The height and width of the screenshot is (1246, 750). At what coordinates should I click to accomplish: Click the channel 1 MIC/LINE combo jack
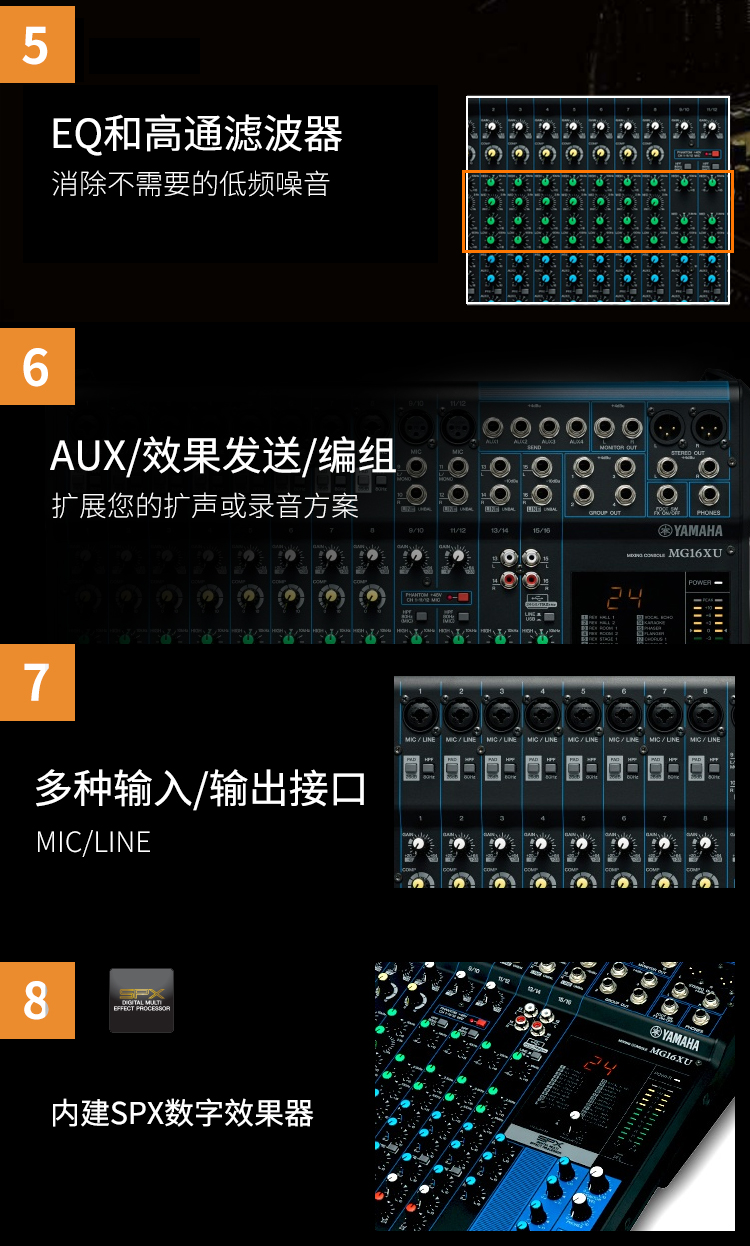[x=420, y=715]
